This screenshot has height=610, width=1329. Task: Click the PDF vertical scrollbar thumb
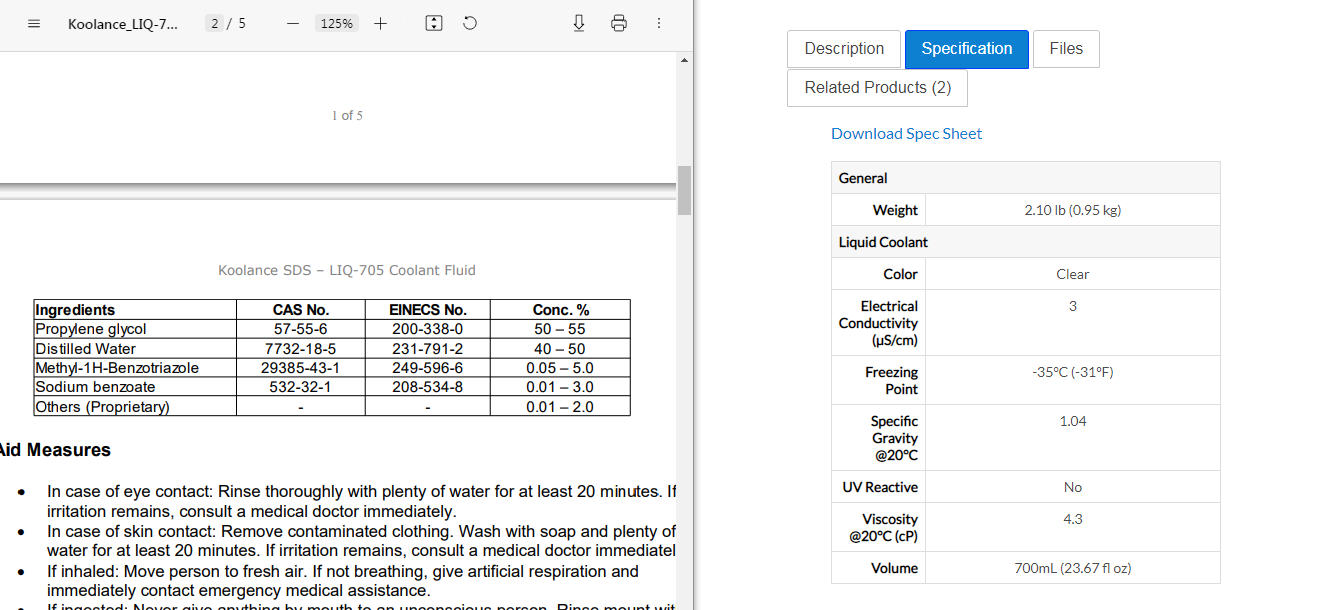click(685, 190)
